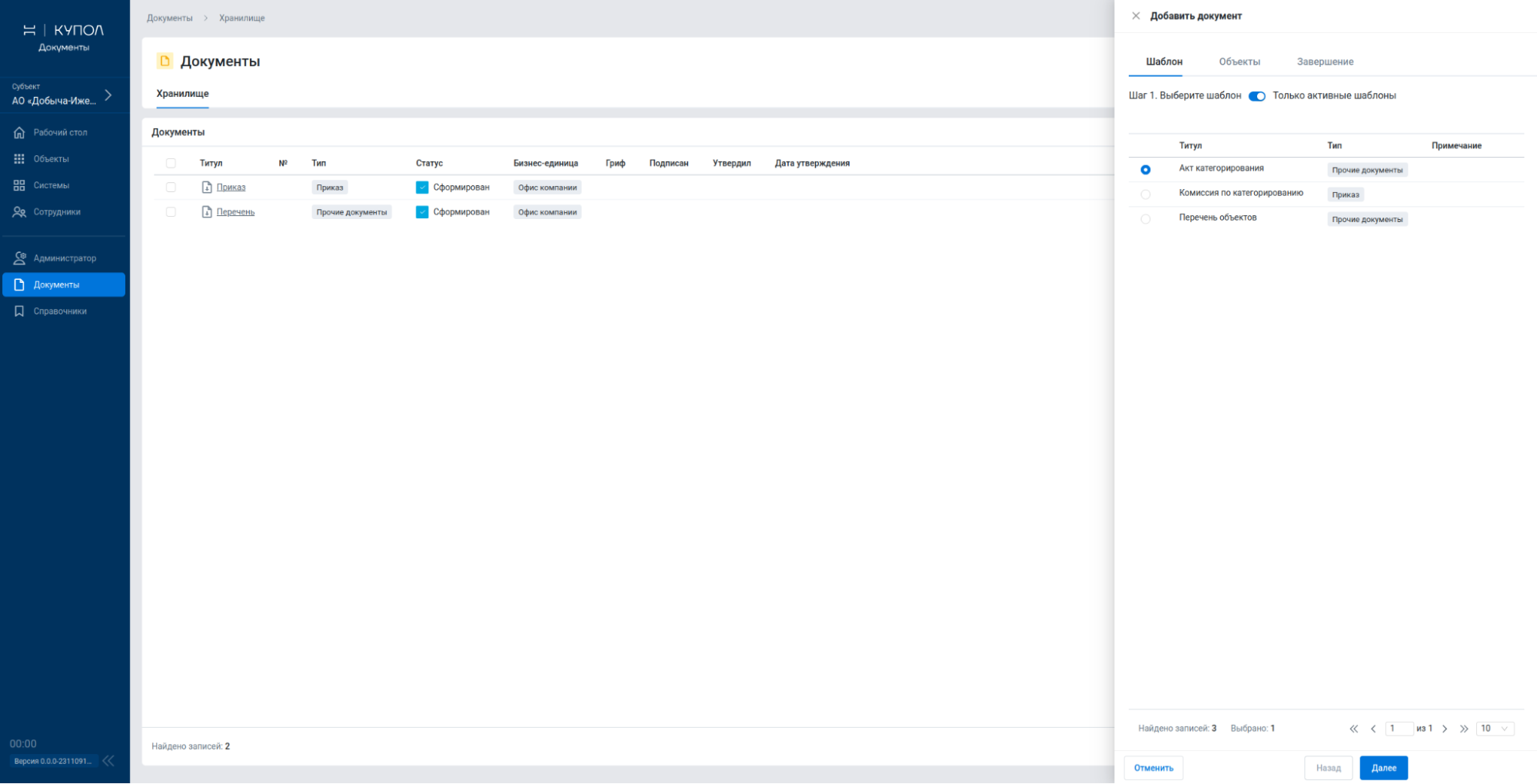Go to first page of templates
Screen dimensions: 1537x784
1354,729
